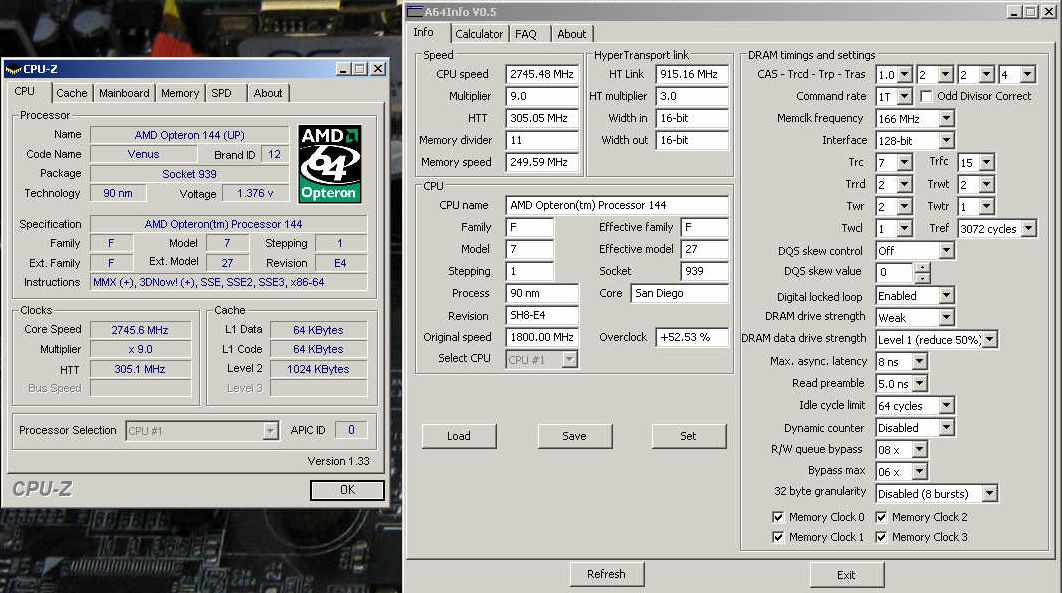Open the Idle cycle limit dropdown
Viewport: 1062px width, 593px height.
pos(946,405)
